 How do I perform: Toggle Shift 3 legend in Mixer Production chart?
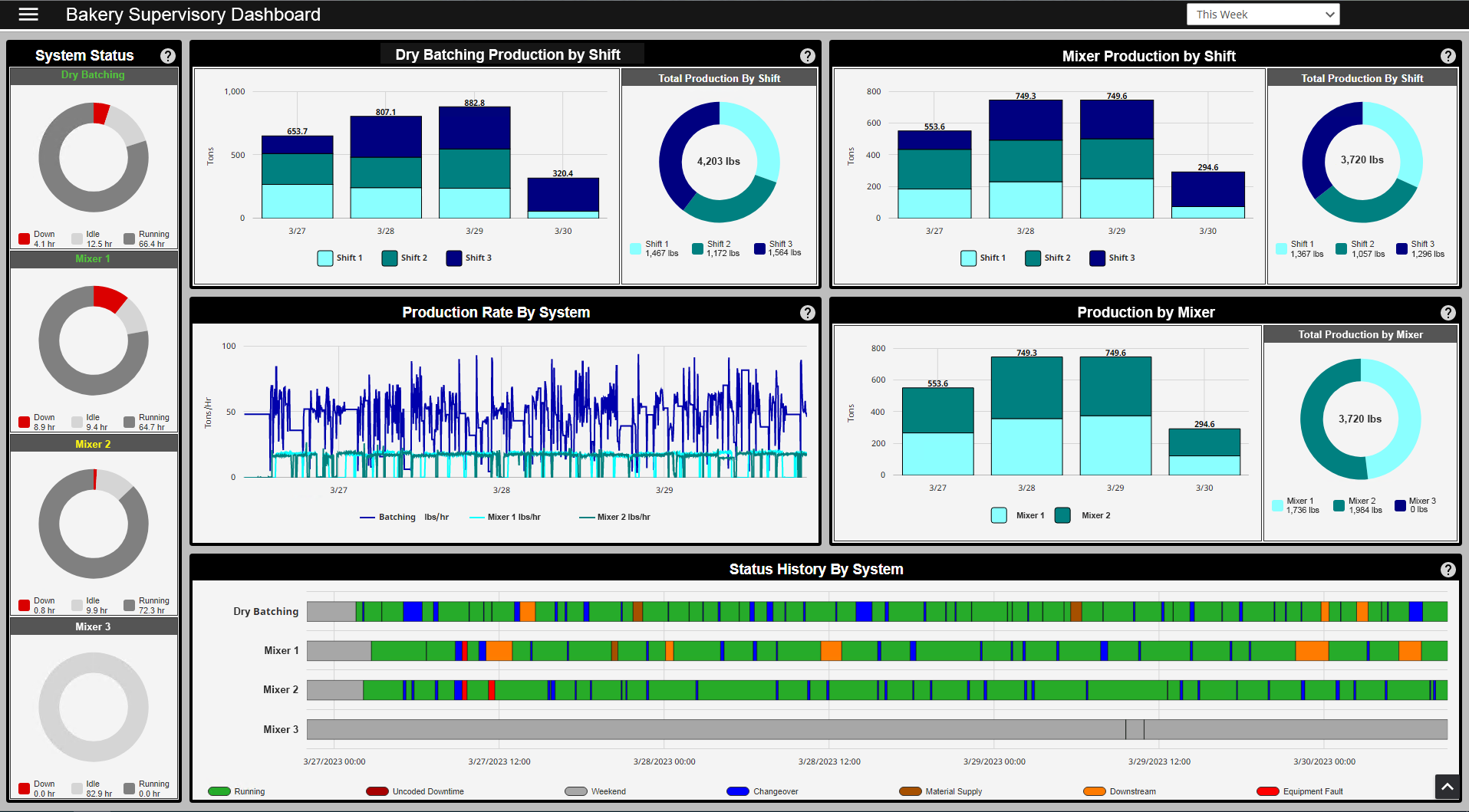1112,258
